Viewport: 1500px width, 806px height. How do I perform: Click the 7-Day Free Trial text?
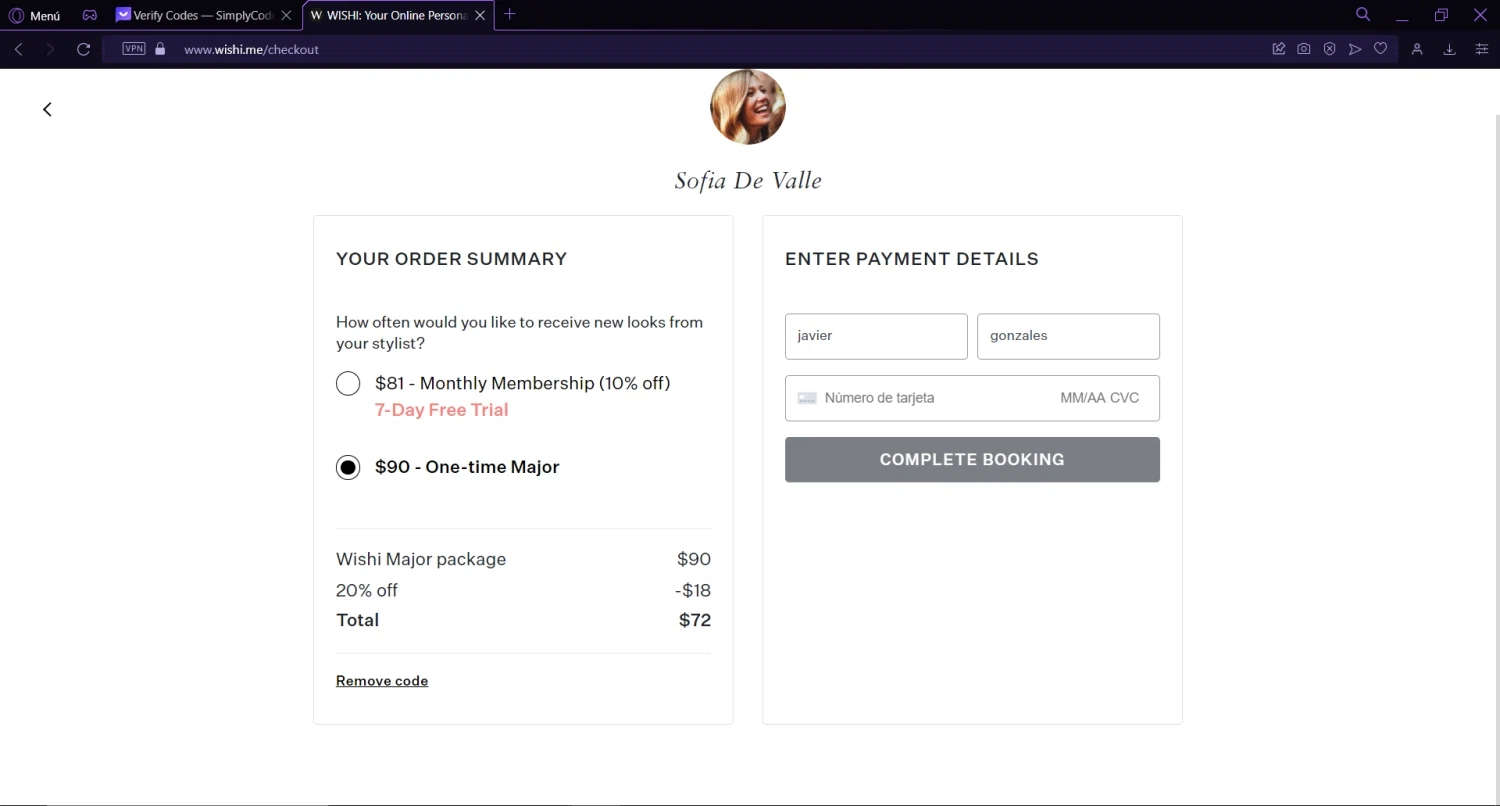tap(441, 410)
